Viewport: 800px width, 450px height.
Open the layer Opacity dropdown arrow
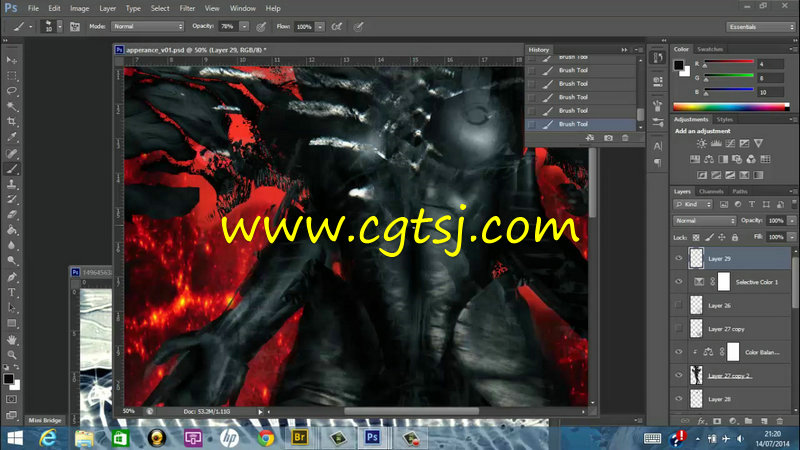click(x=791, y=221)
